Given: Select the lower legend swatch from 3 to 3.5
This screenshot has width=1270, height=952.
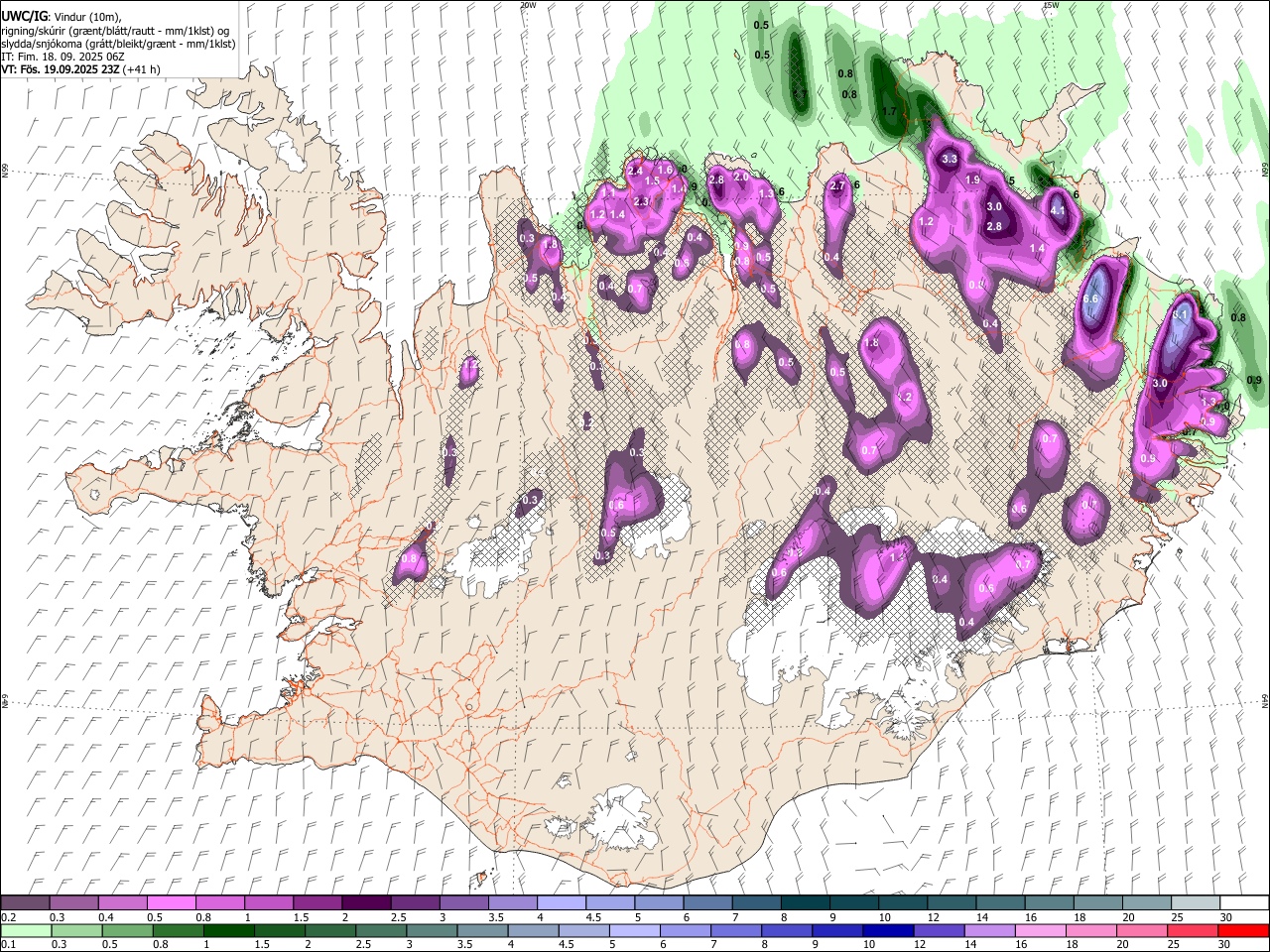Looking at the screenshot, I should 432,930.
